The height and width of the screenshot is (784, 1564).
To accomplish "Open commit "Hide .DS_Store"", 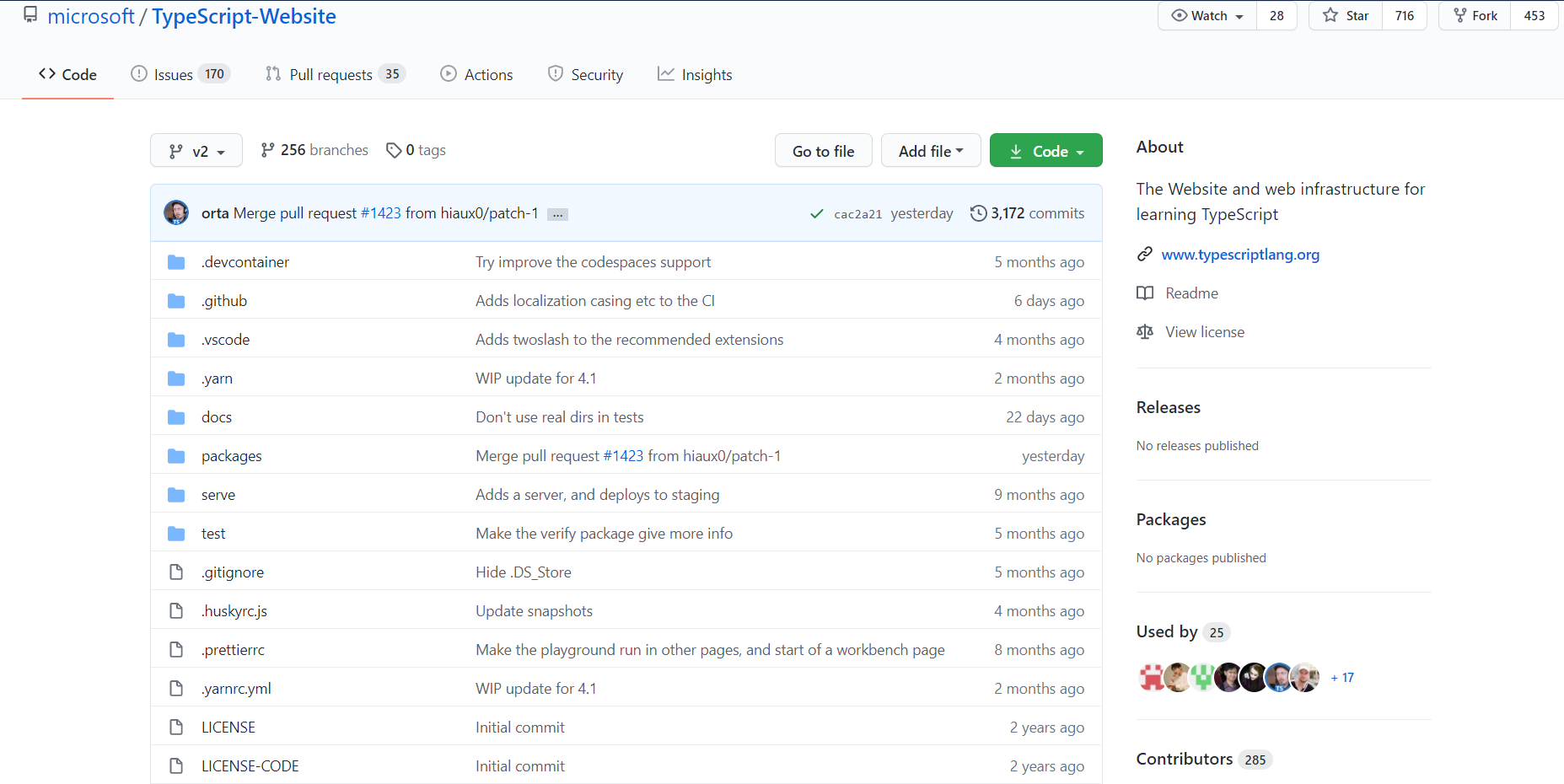I will click(523, 572).
